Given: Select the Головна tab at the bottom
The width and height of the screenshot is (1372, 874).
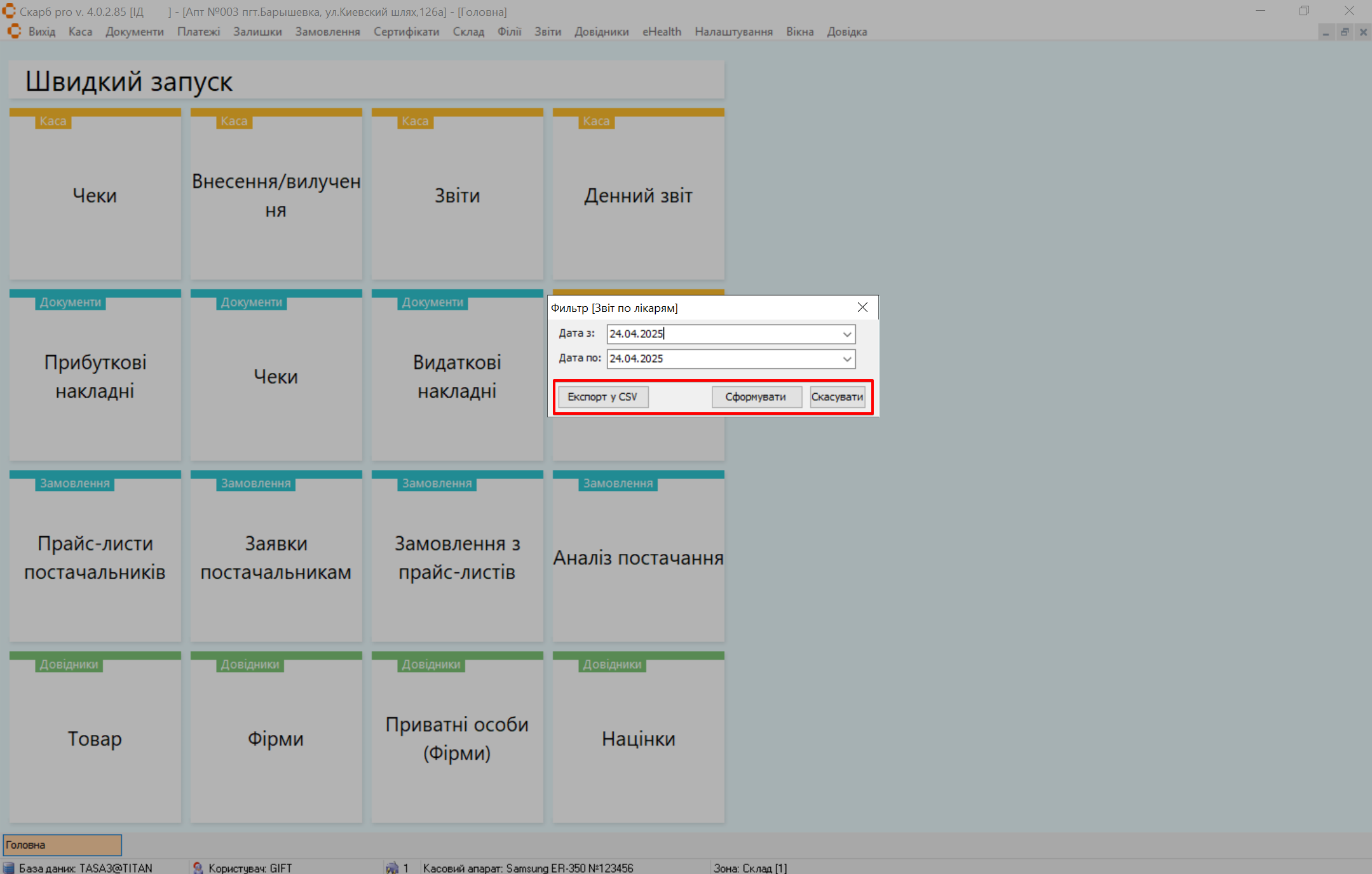Looking at the screenshot, I should pos(62,845).
